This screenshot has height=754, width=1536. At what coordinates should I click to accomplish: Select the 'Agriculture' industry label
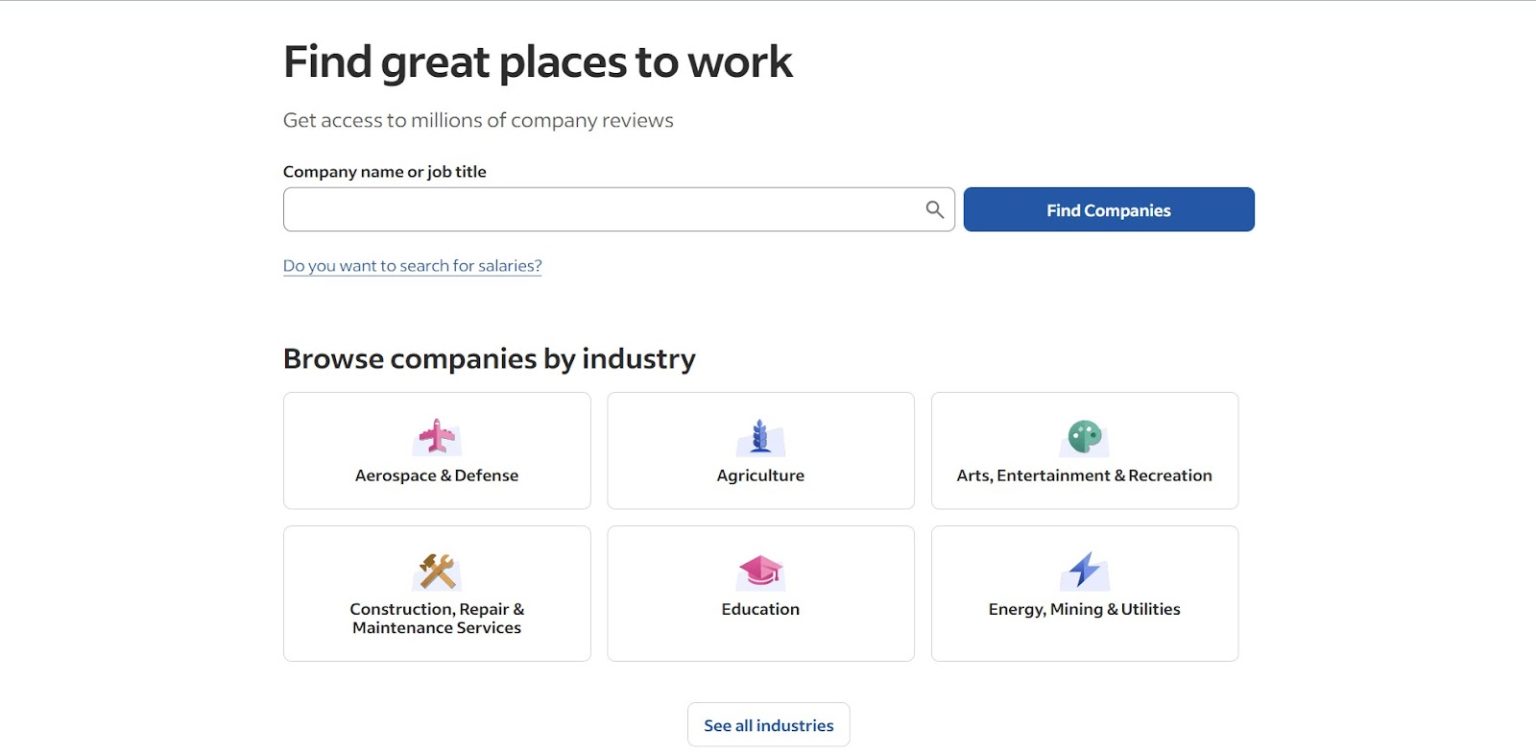point(760,476)
